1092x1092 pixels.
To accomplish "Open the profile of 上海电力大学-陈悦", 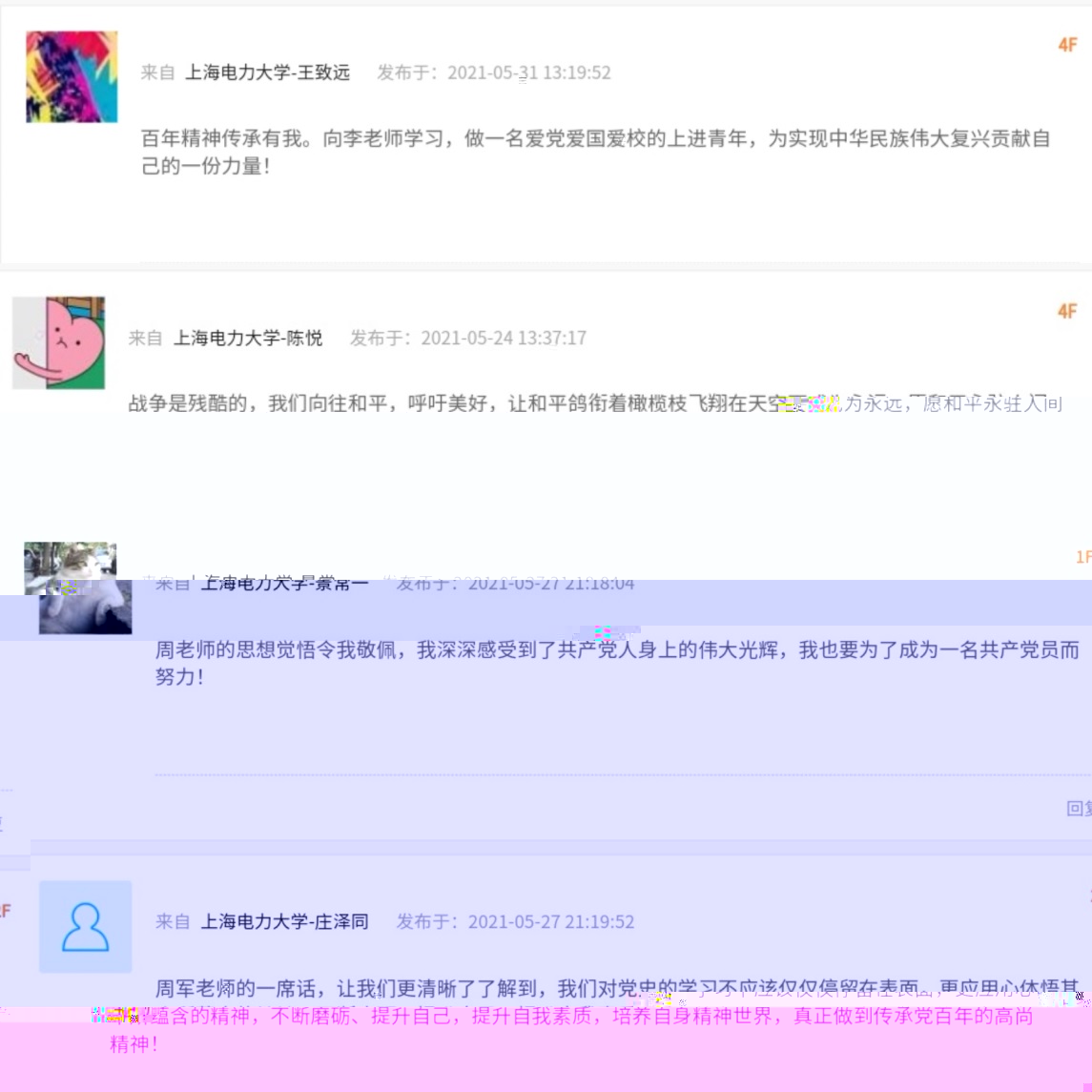I will 247,338.
